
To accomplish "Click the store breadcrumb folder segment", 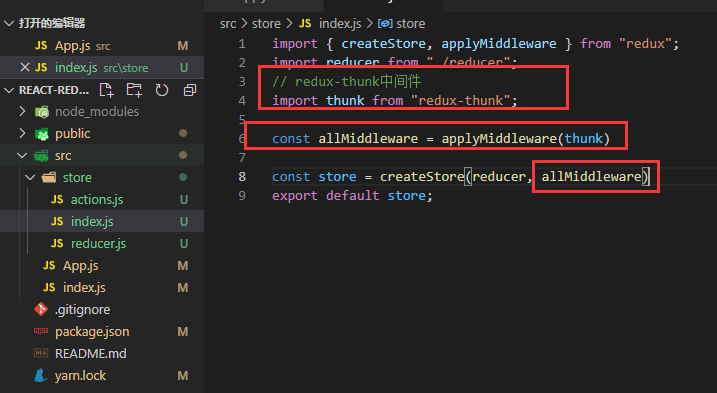I will point(266,23).
